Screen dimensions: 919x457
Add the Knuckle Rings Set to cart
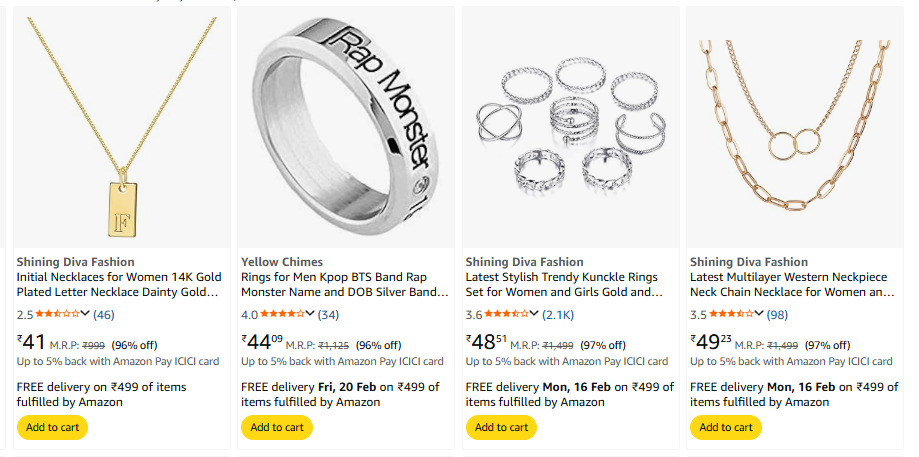tap(501, 427)
